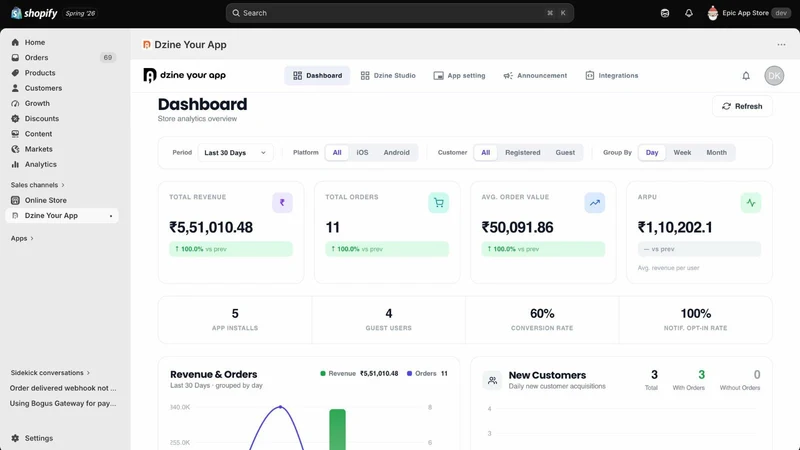The height and width of the screenshot is (450, 800).
Task: Select All in Customer filter
Action: (x=486, y=153)
